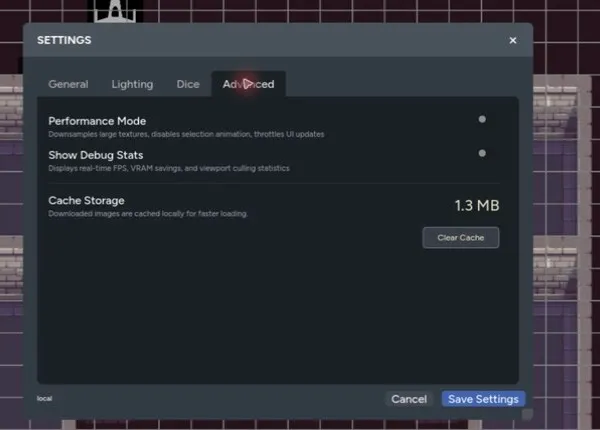
Task: Click the Downsamples large textures description
Action: pos(186,134)
